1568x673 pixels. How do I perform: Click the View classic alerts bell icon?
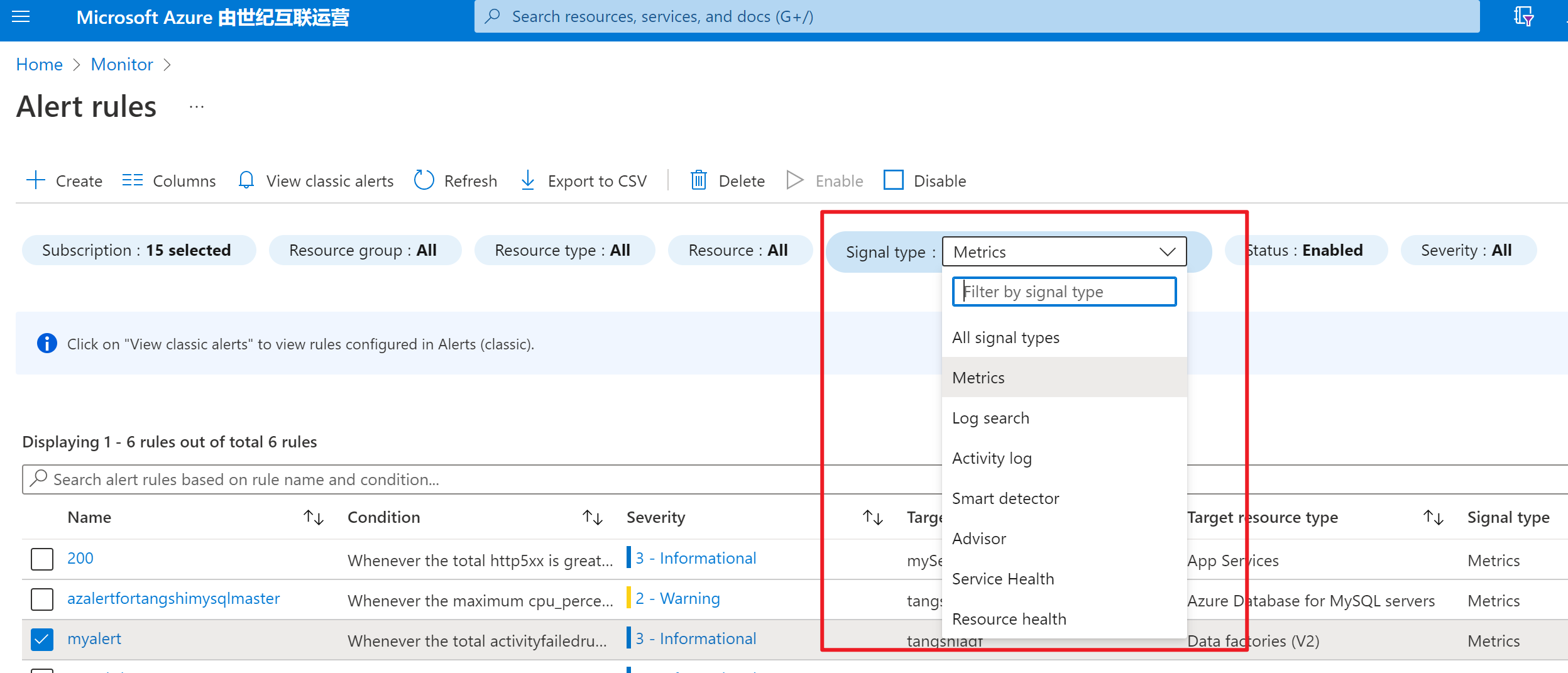pyautogui.click(x=246, y=180)
